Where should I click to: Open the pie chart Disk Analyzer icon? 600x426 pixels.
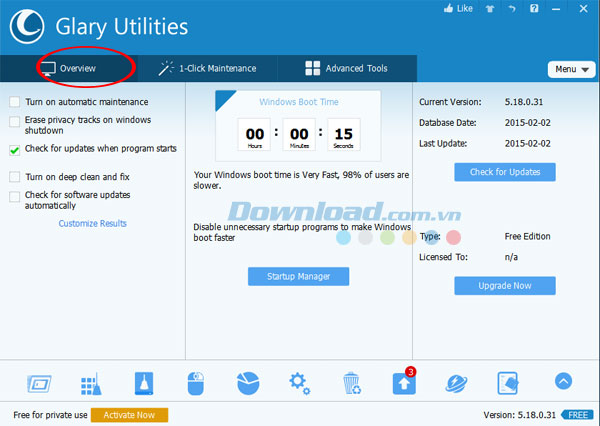pyautogui.click(x=248, y=383)
